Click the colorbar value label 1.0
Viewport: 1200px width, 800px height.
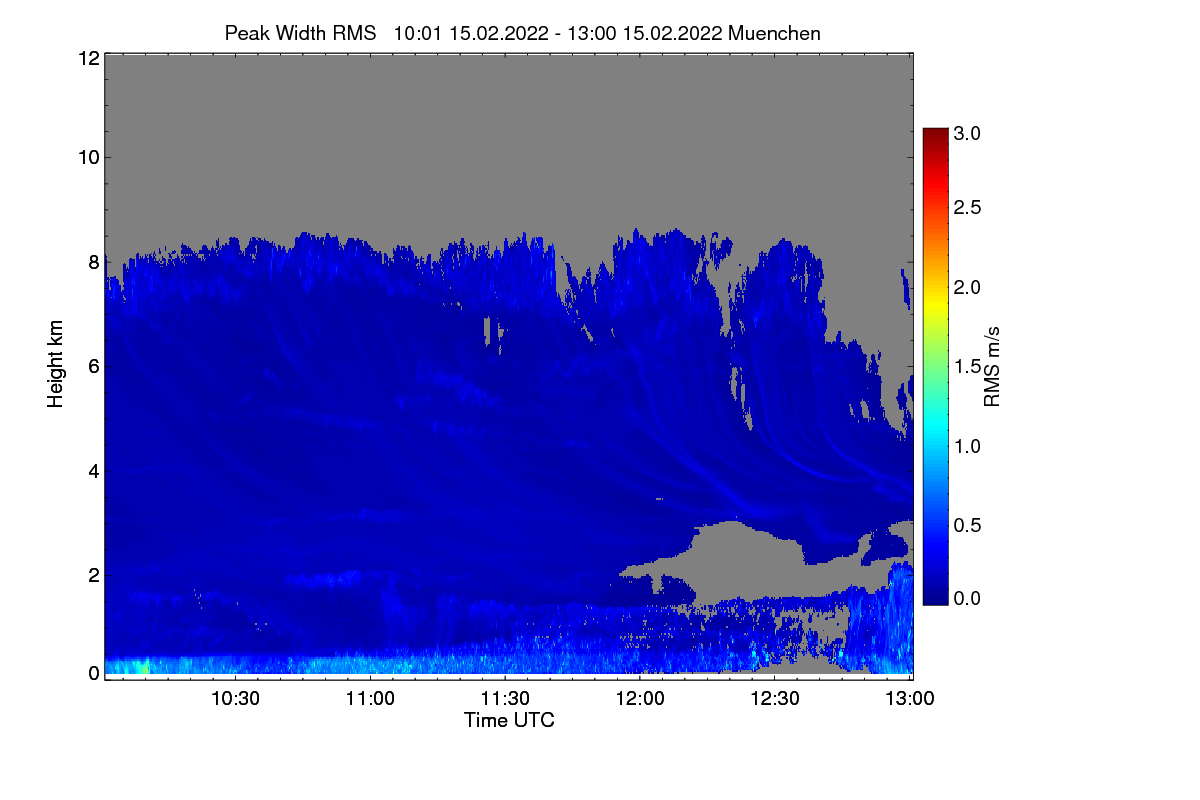click(x=967, y=446)
